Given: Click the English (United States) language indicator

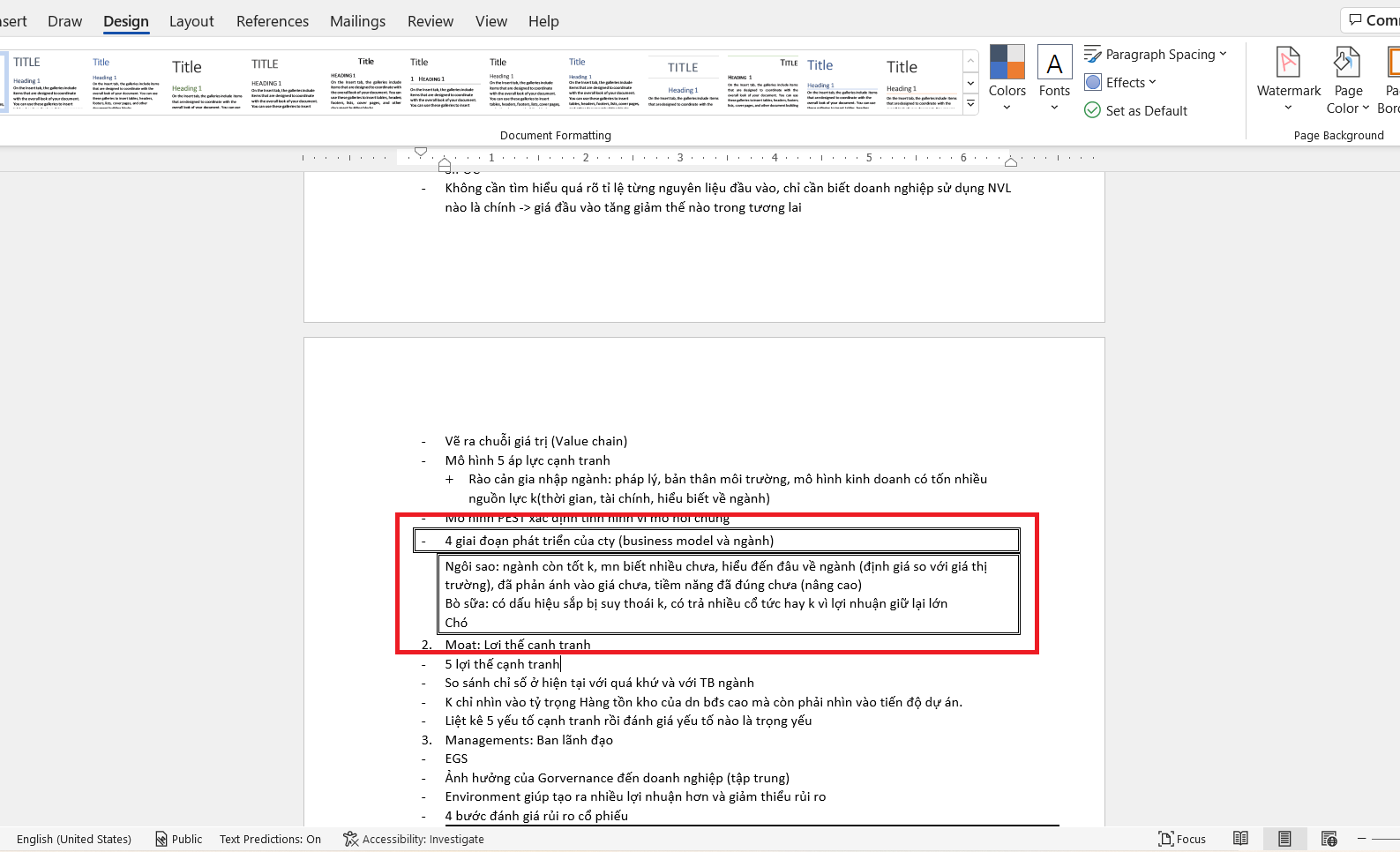Looking at the screenshot, I should coord(74,839).
